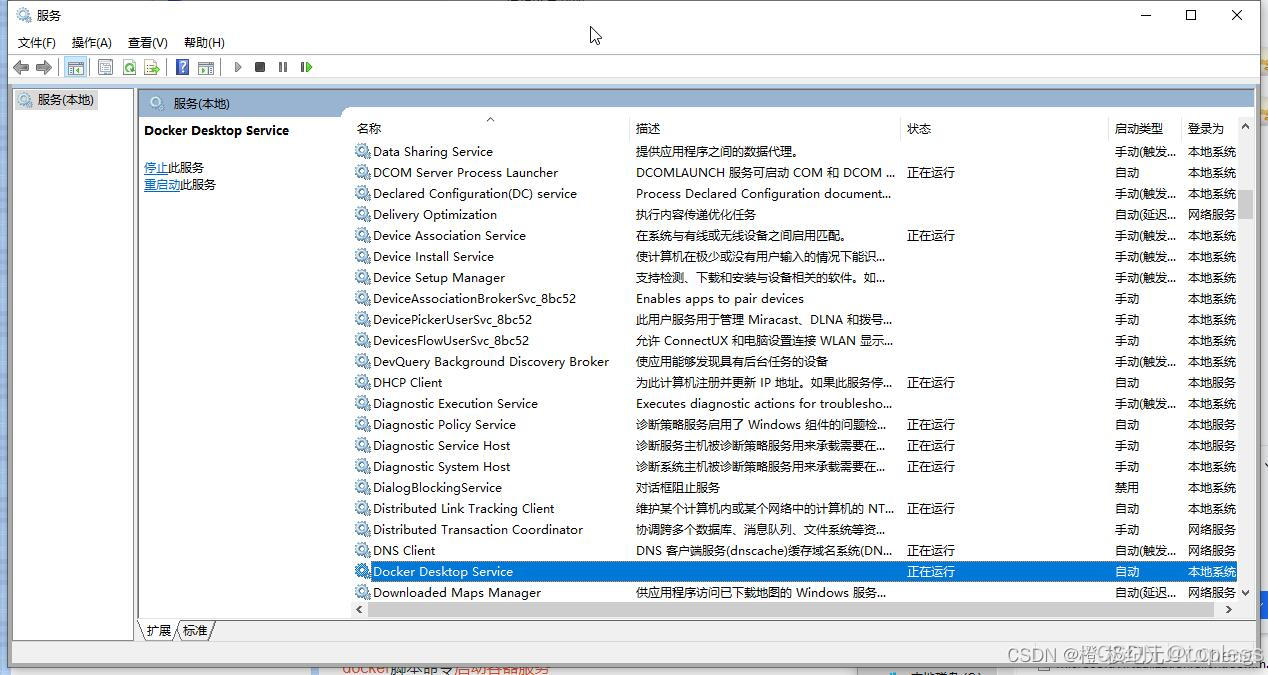The image size is (1268, 675).
Task: Click the Refresh toolbar icon
Action: 129,67
